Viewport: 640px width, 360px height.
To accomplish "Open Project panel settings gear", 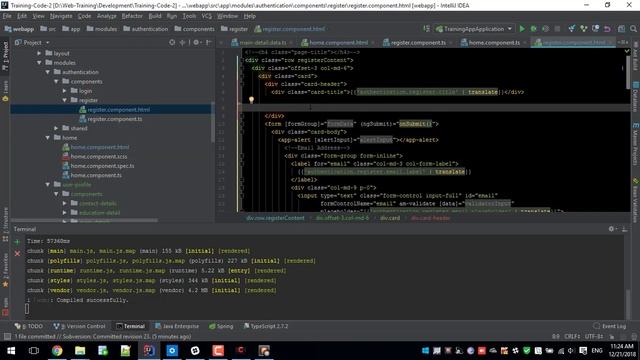I will tap(196, 42).
